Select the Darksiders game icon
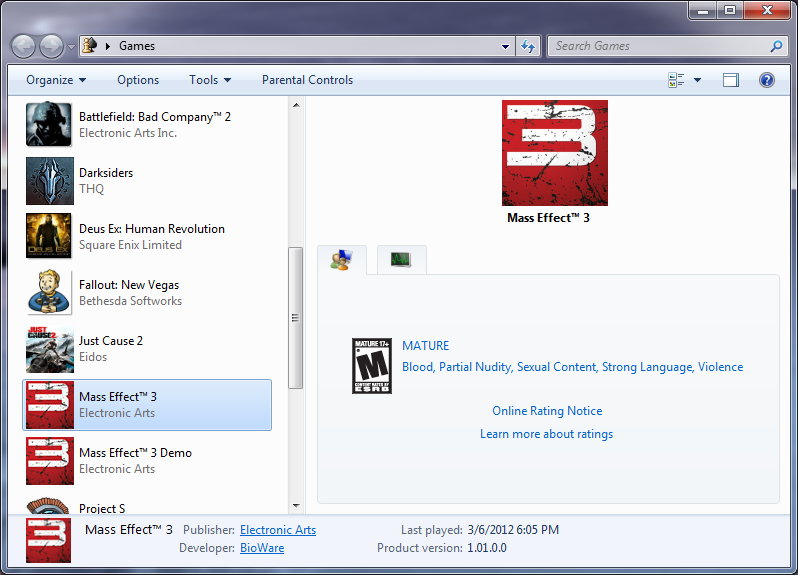This screenshot has width=798, height=575. (x=49, y=181)
